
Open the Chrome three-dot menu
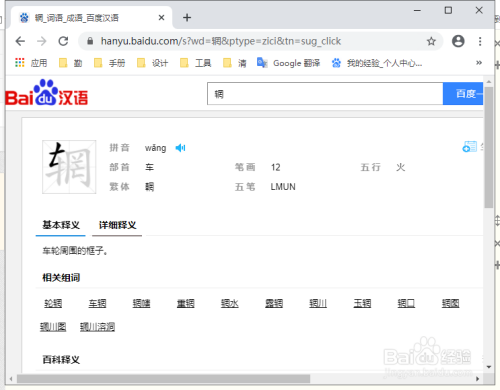click(x=480, y=41)
